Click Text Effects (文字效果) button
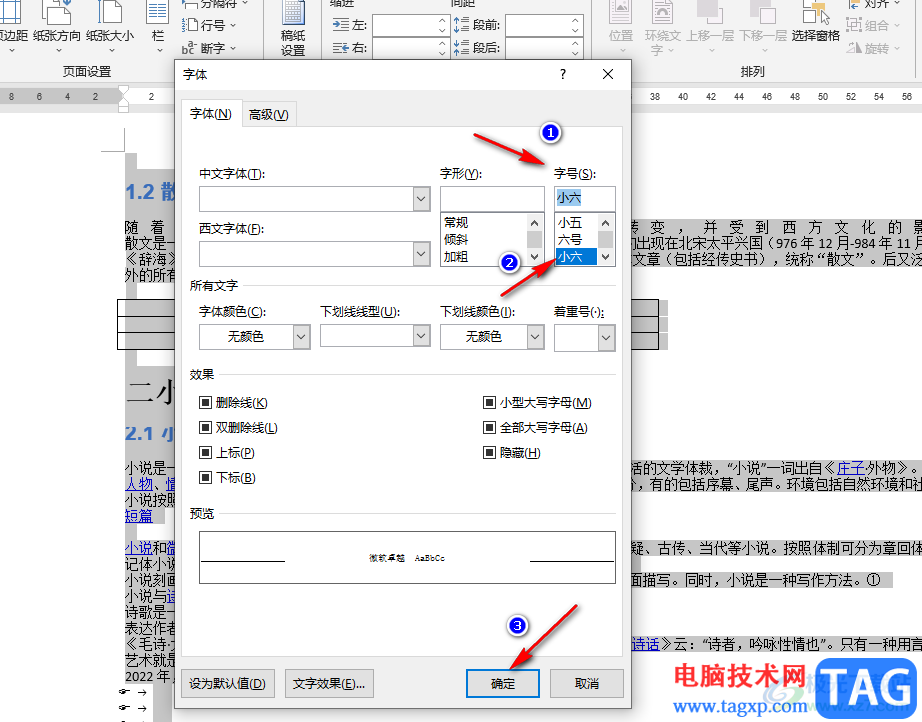 coord(329,683)
